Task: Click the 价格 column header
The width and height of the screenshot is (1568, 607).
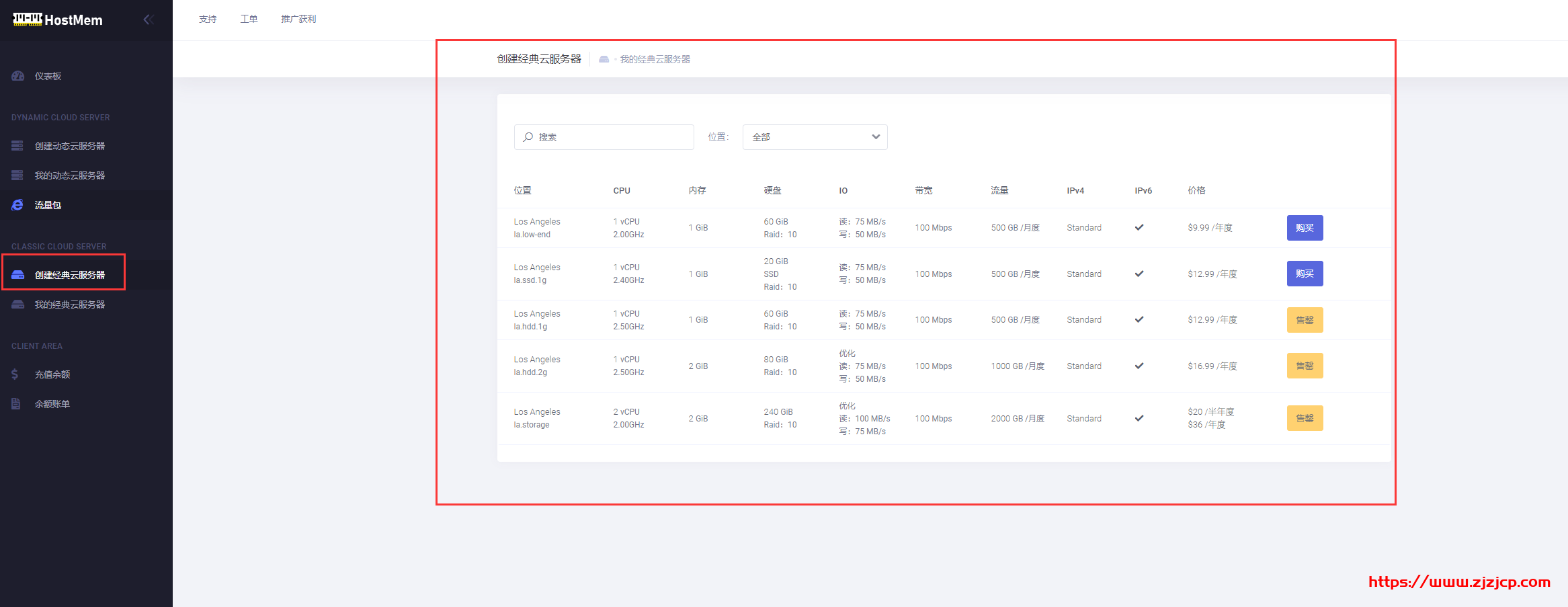Action: pyautogui.click(x=1197, y=190)
